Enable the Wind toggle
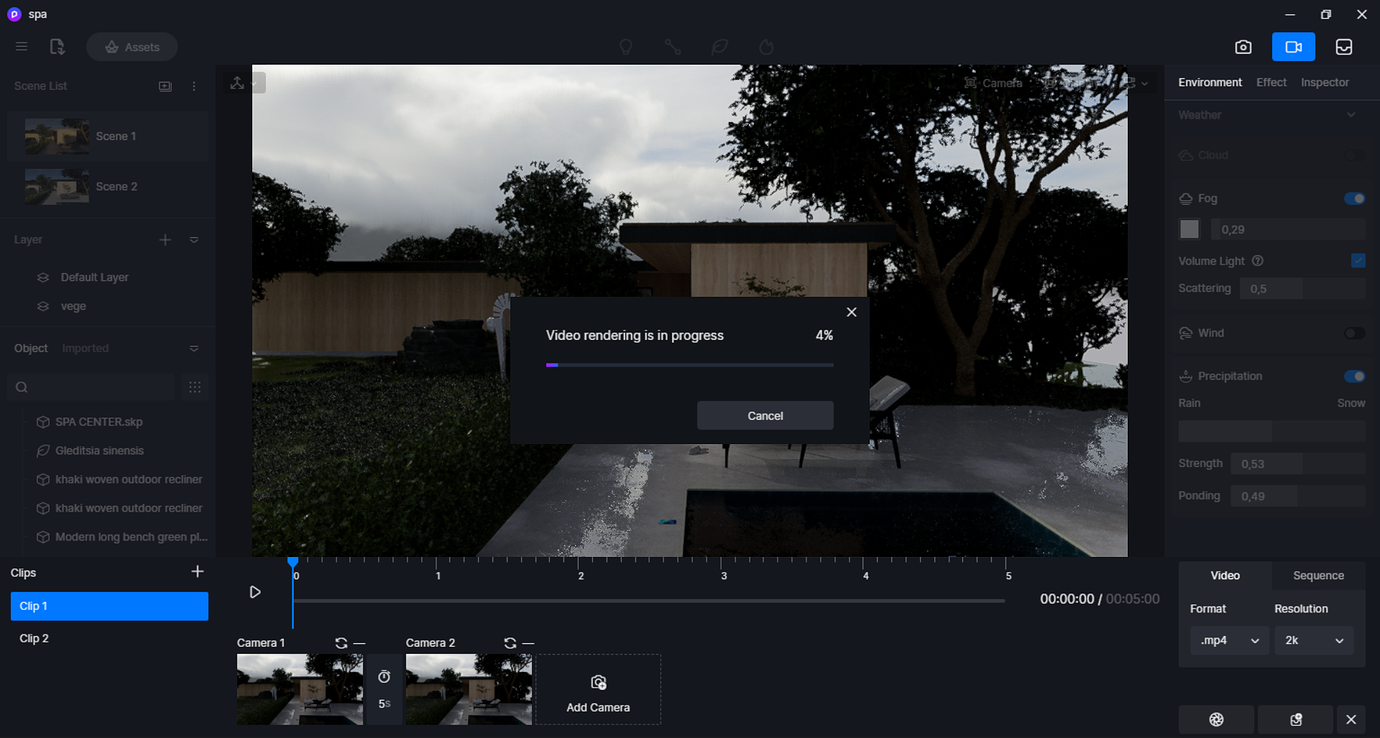This screenshot has height=738, width=1380. pos(1355,333)
